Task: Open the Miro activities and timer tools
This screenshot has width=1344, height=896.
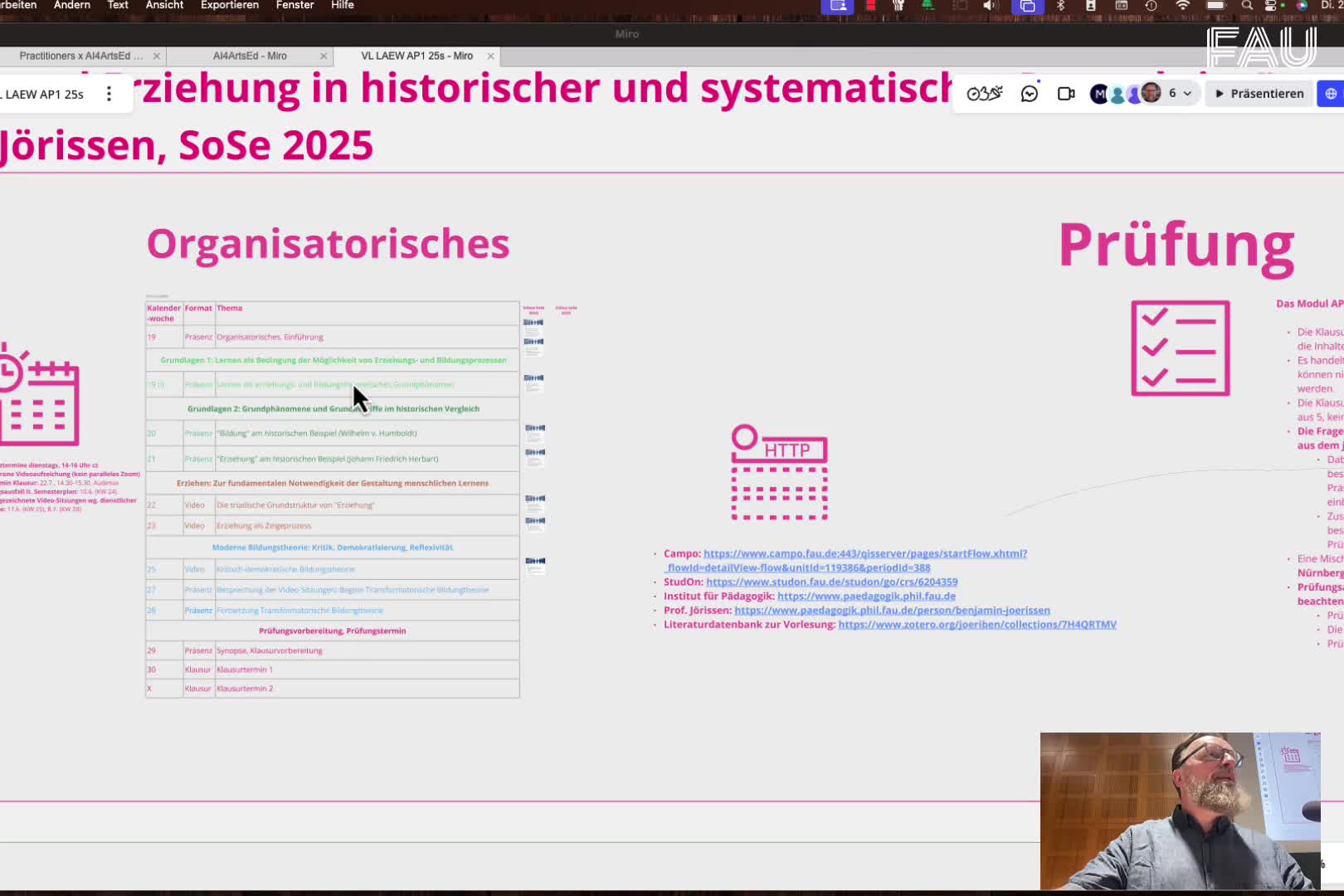Action: pyautogui.click(x=984, y=94)
